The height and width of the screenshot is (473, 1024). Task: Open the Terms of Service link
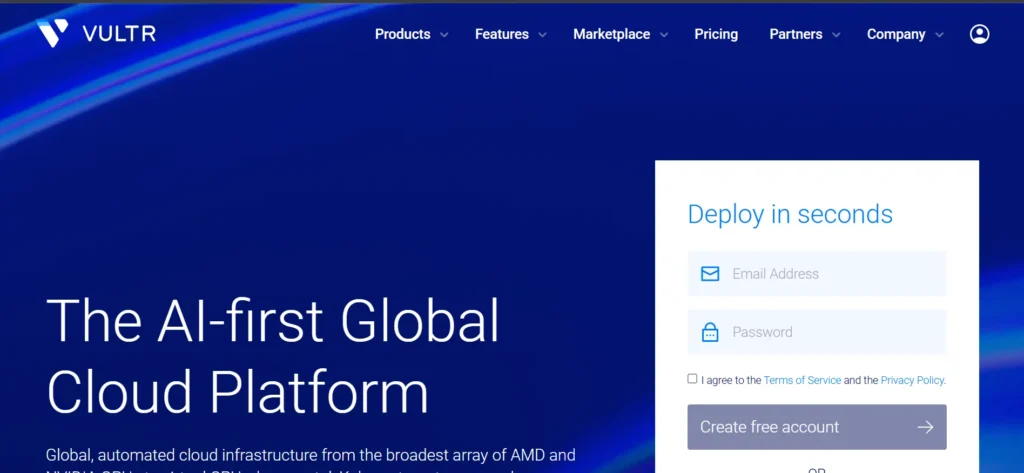[802, 380]
